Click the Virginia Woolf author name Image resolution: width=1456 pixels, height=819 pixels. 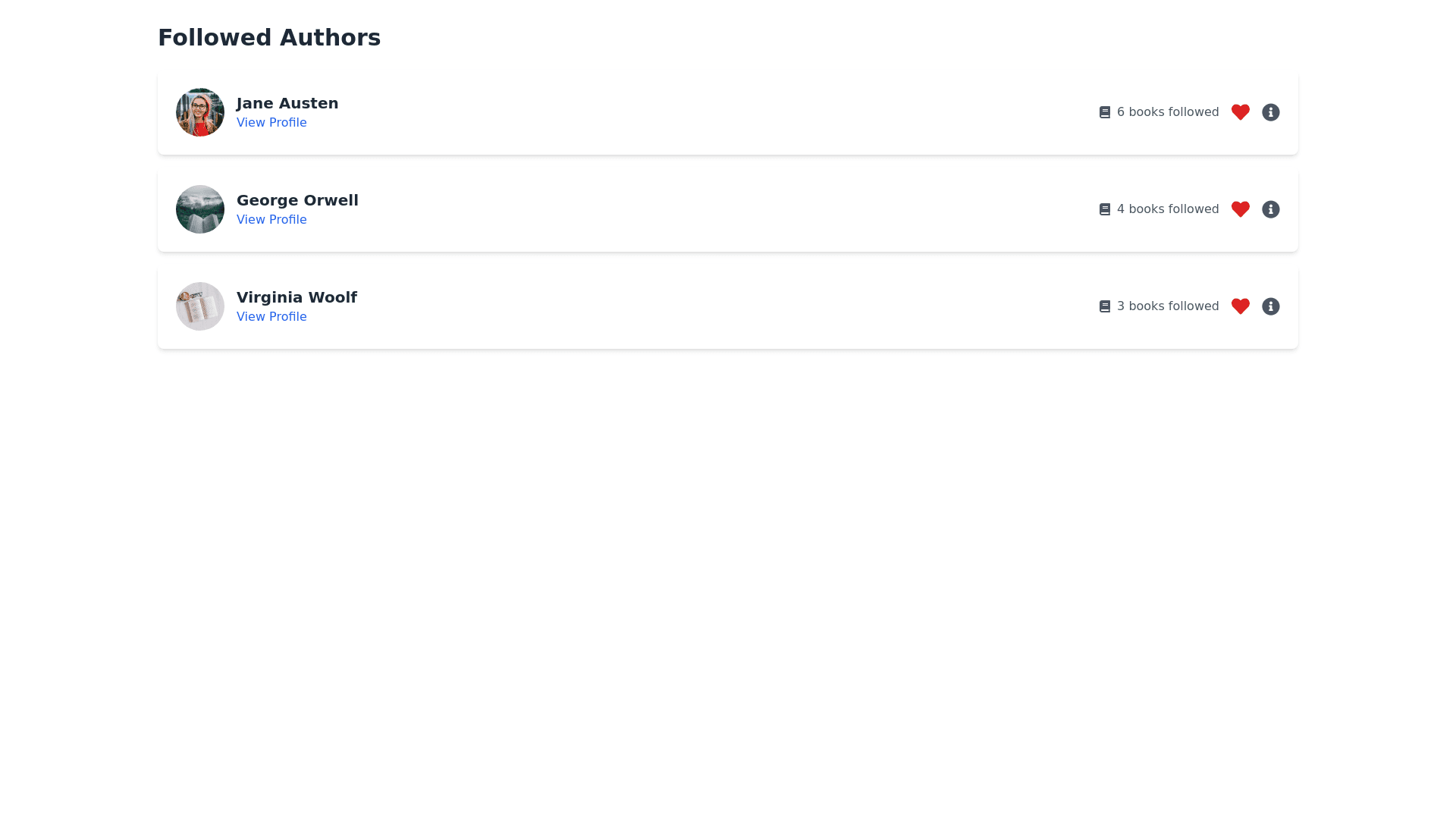297,297
